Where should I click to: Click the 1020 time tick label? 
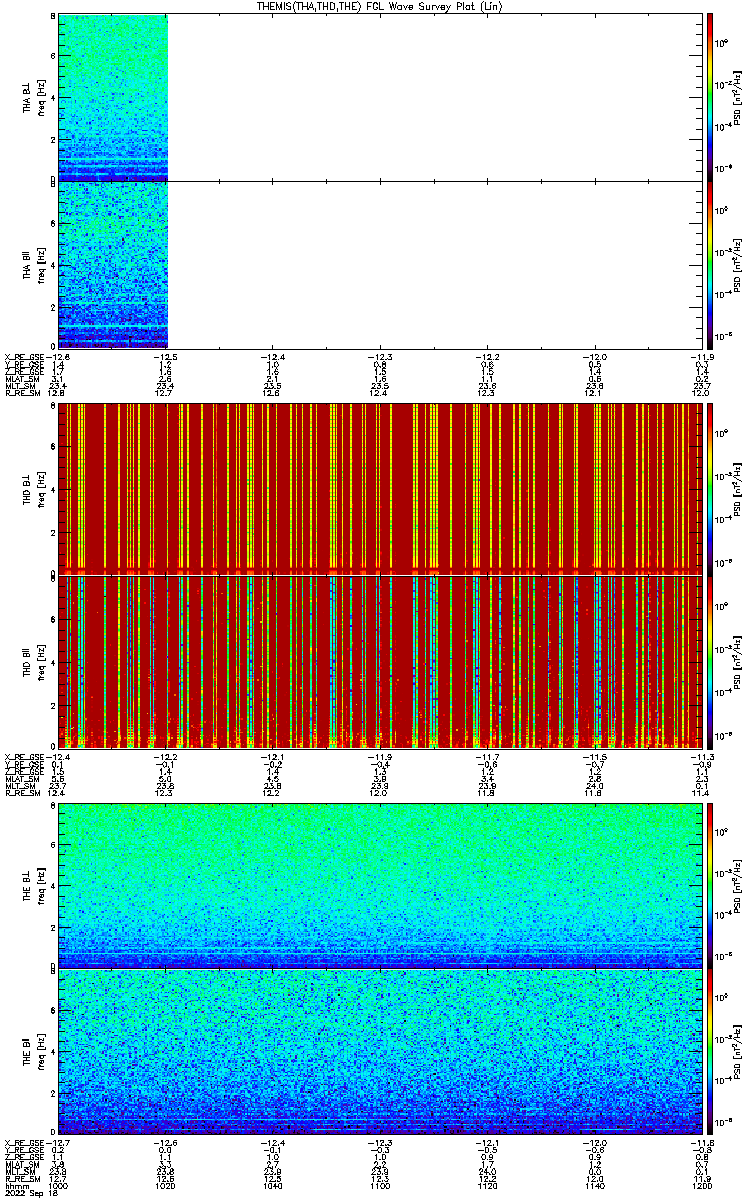pos(166,1185)
